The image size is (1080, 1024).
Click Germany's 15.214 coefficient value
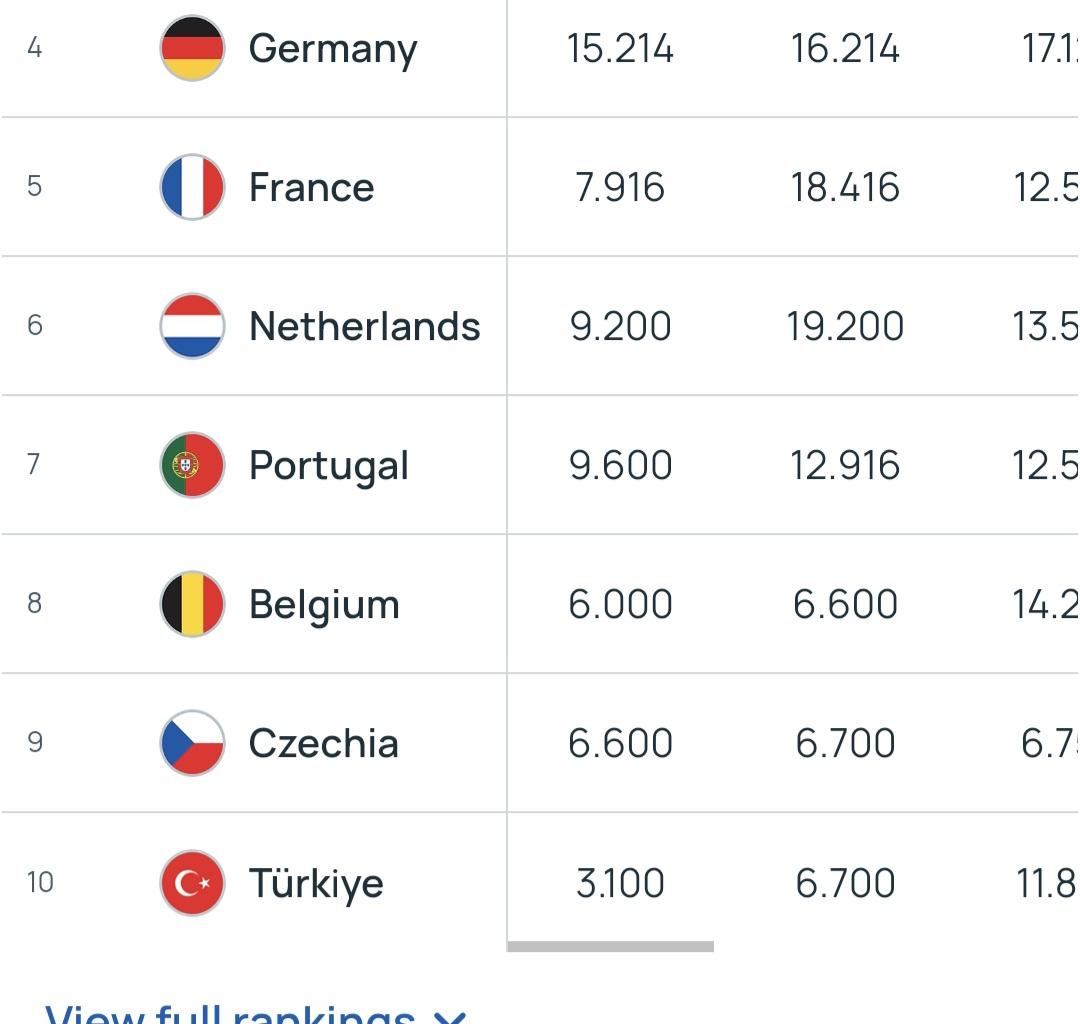click(x=620, y=49)
